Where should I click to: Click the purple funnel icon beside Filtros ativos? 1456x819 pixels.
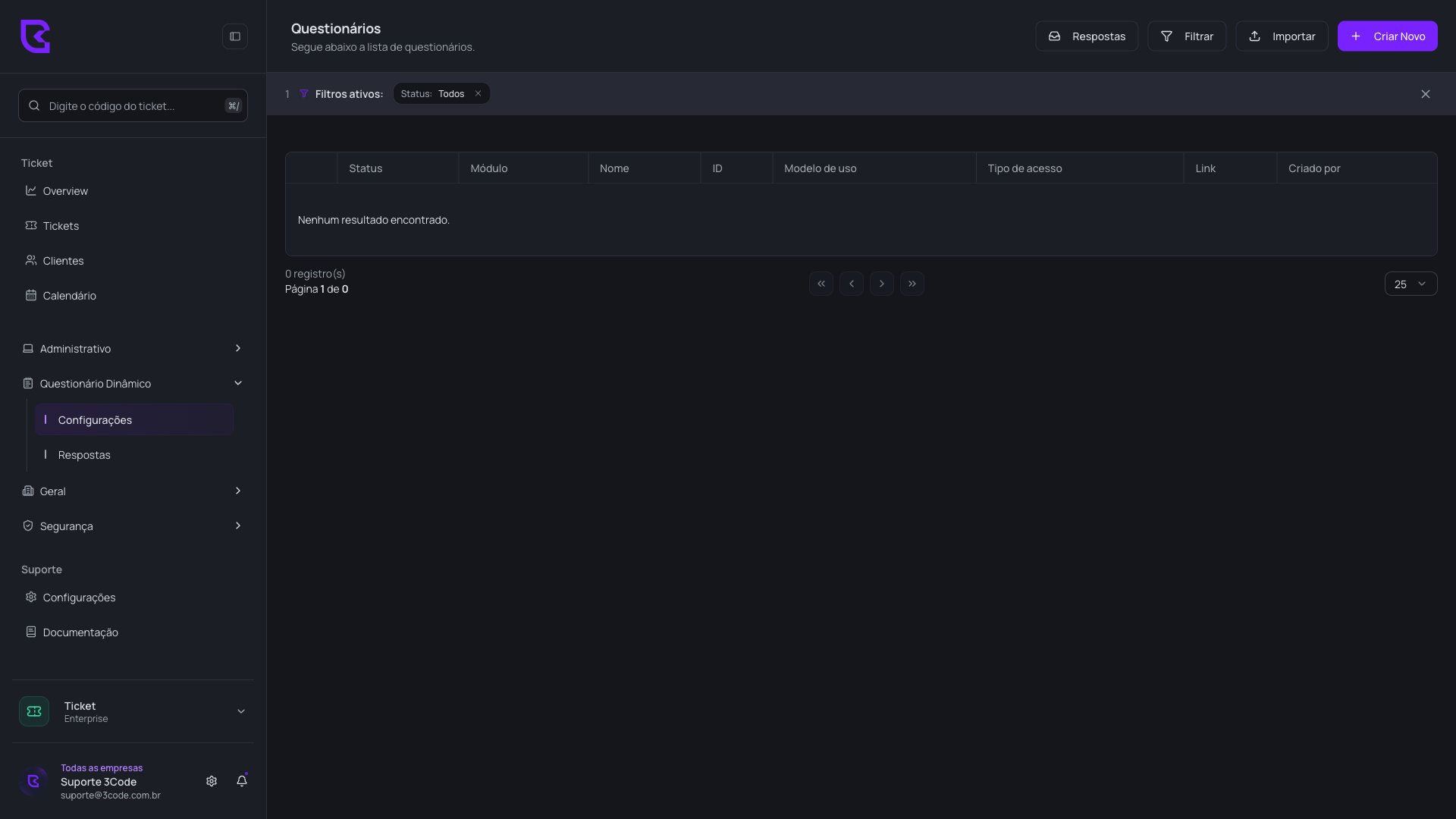click(x=304, y=94)
